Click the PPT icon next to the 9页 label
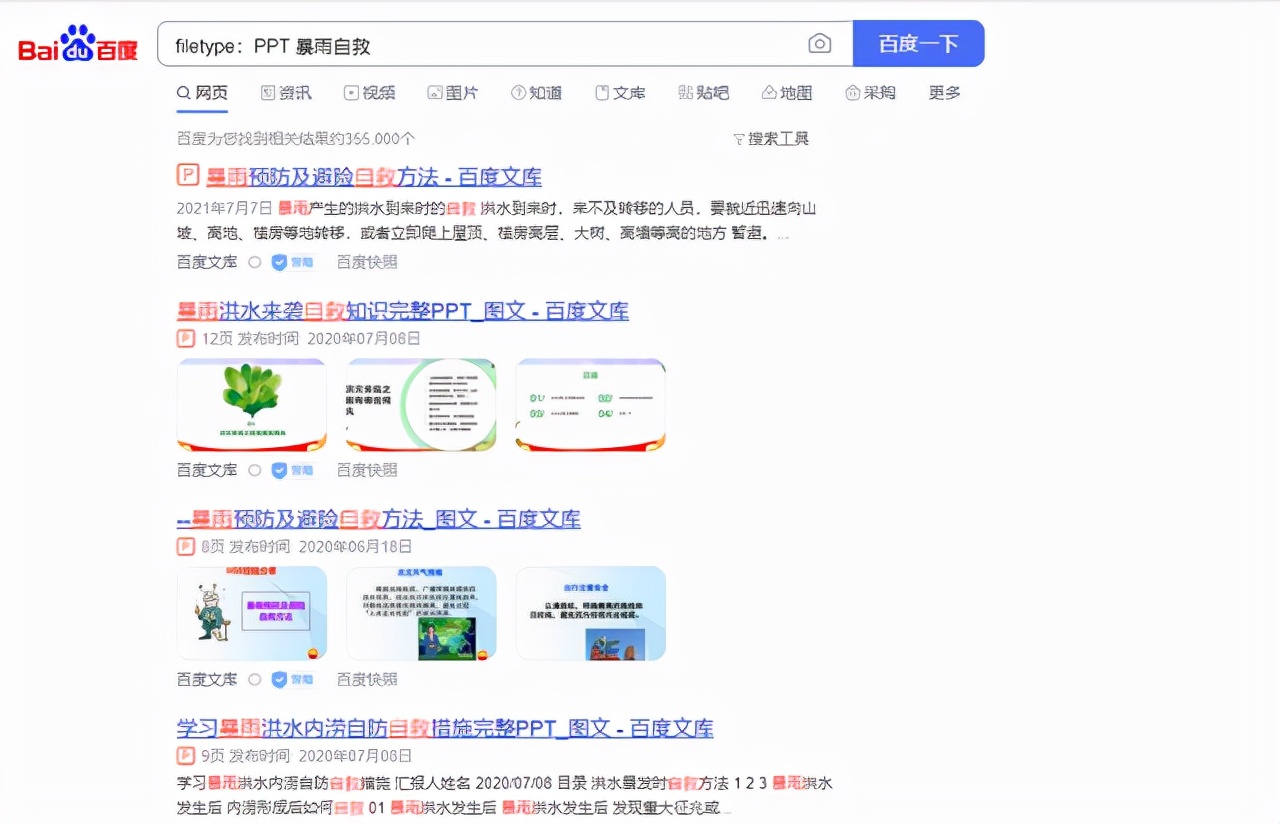Screen dimensions: 1280x824 click(186, 756)
